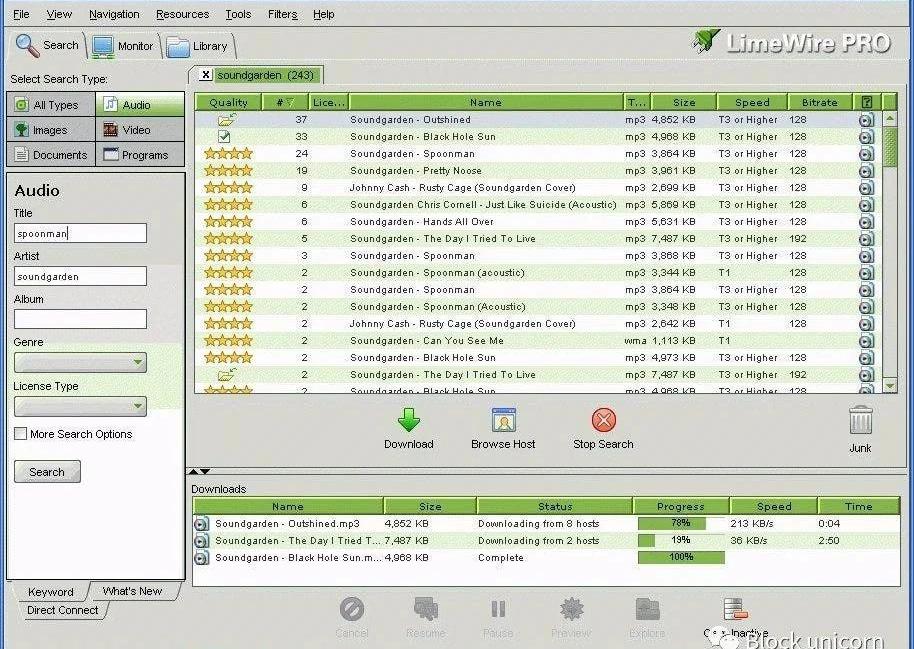Switch to the Library tab

[199, 46]
